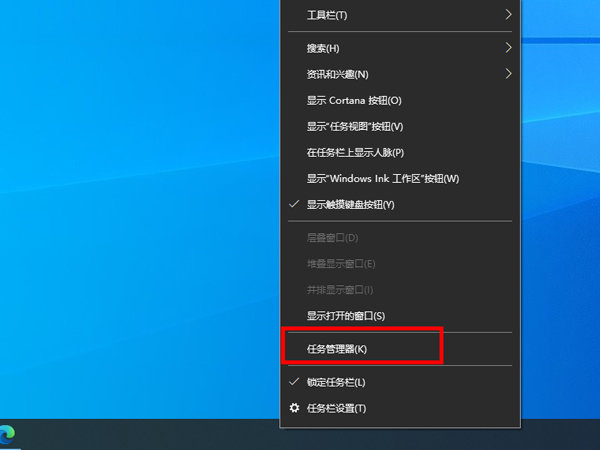Show the Windows Ink 工作区 button

click(382, 178)
